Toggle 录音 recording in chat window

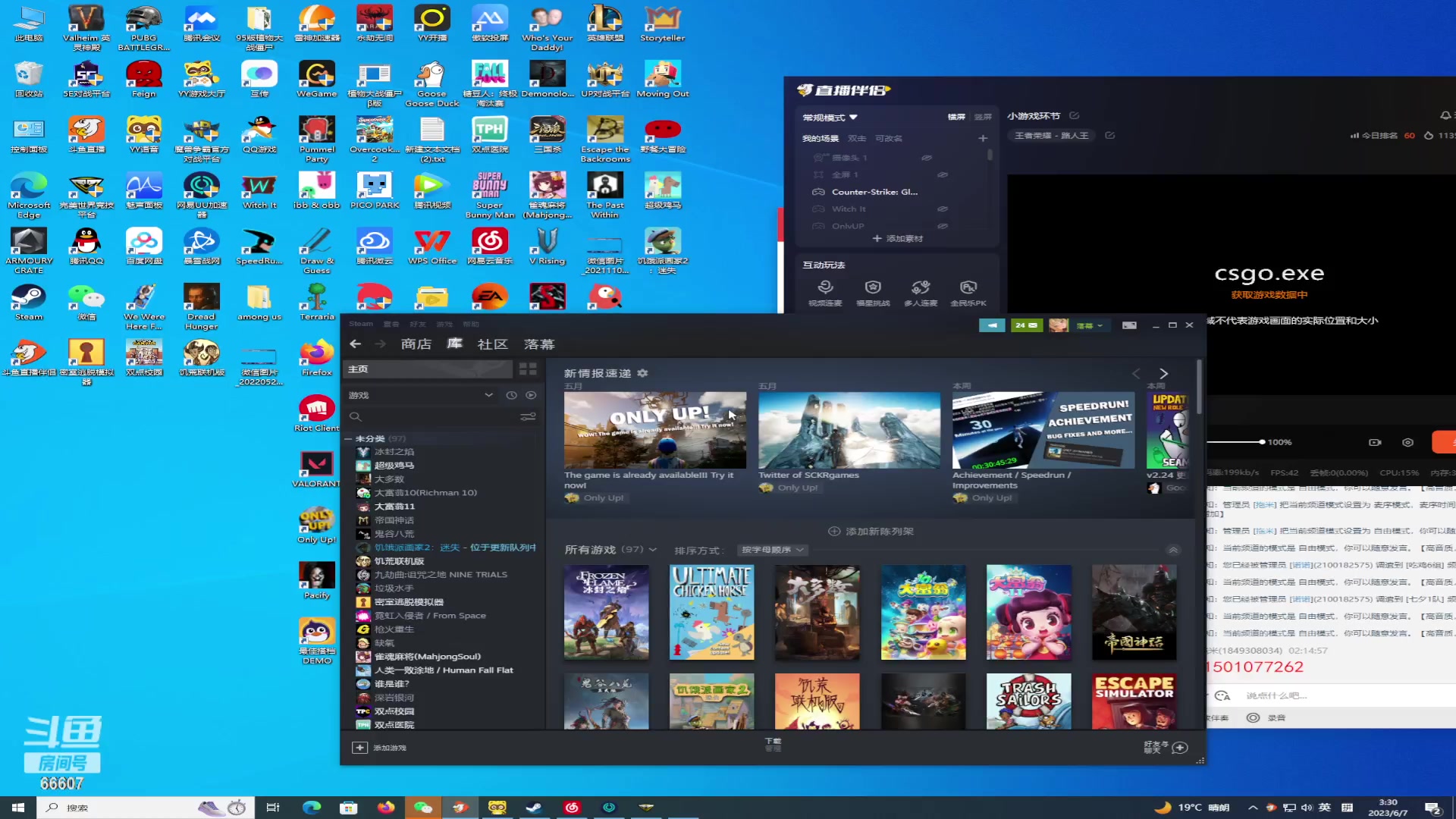pyautogui.click(x=1268, y=717)
